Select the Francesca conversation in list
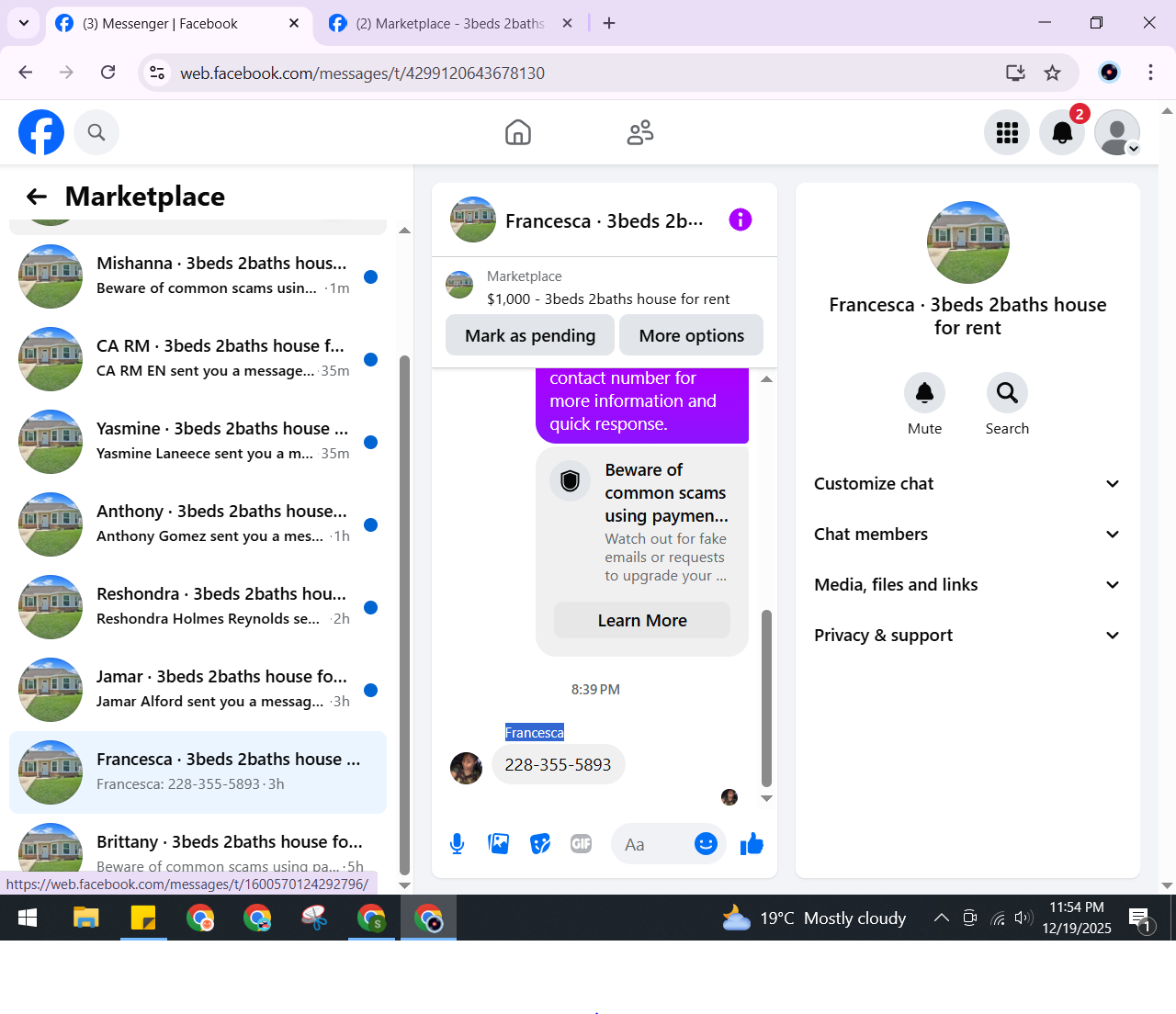1176x1014 pixels. click(x=198, y=772)
